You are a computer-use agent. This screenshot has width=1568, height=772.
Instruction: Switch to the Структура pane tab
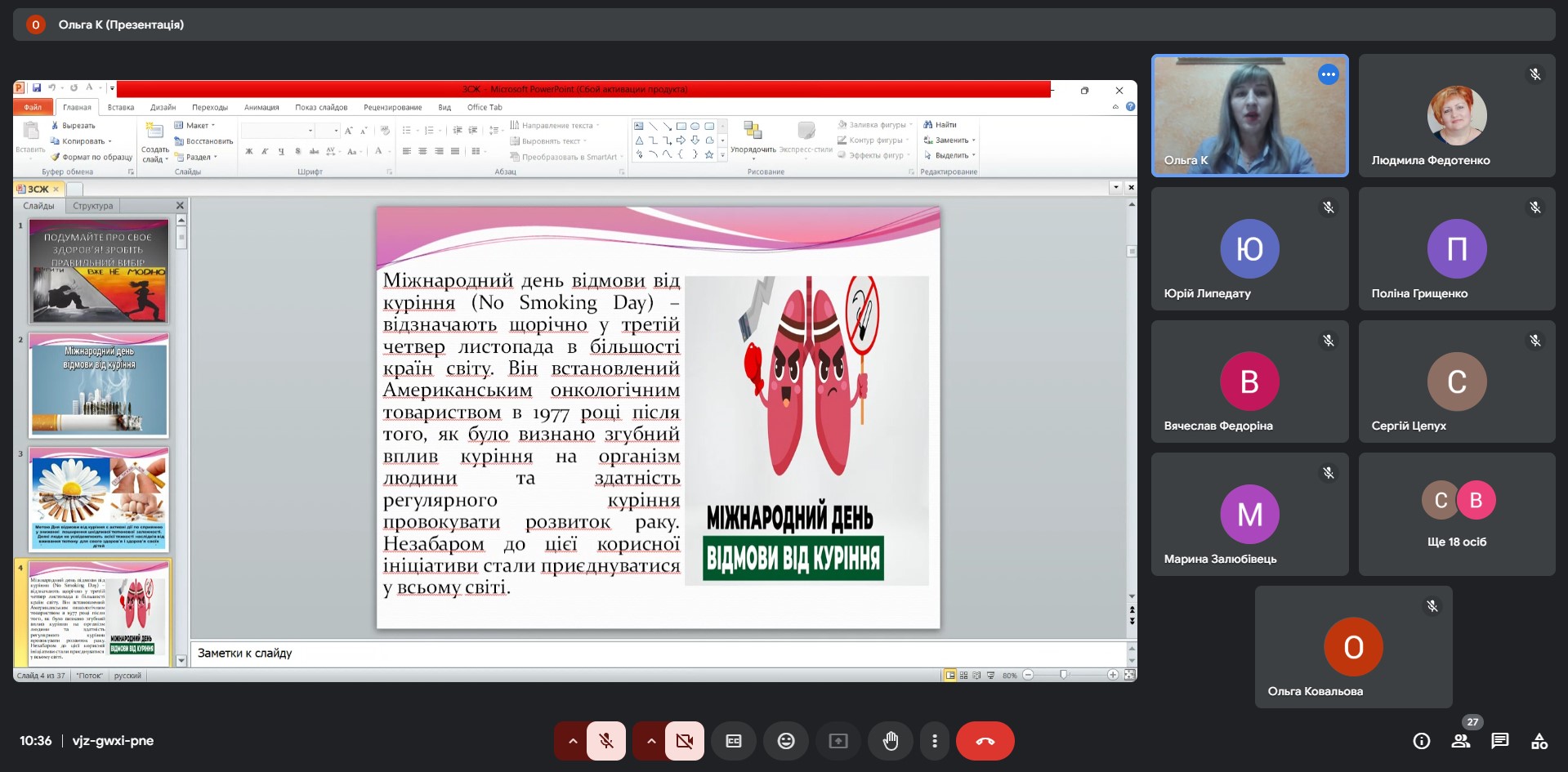(x=93, y=206)
